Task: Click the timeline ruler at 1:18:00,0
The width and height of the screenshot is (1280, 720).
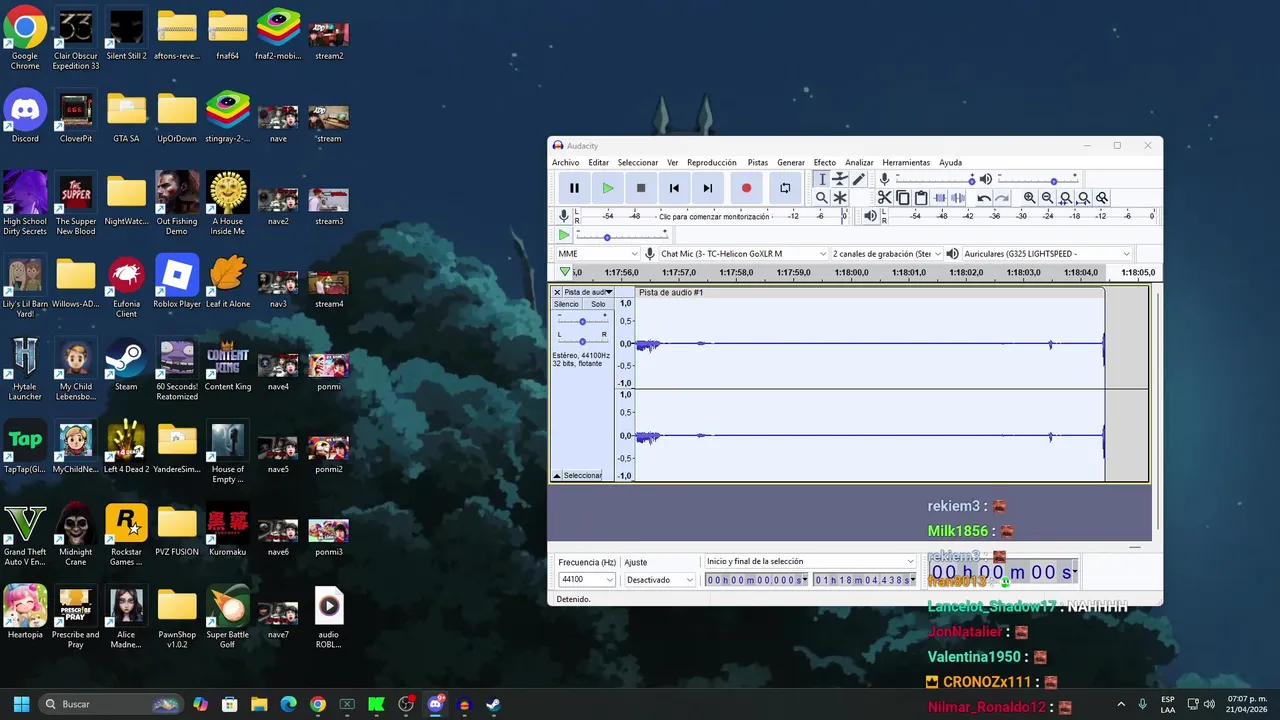Action: point(852,272)
